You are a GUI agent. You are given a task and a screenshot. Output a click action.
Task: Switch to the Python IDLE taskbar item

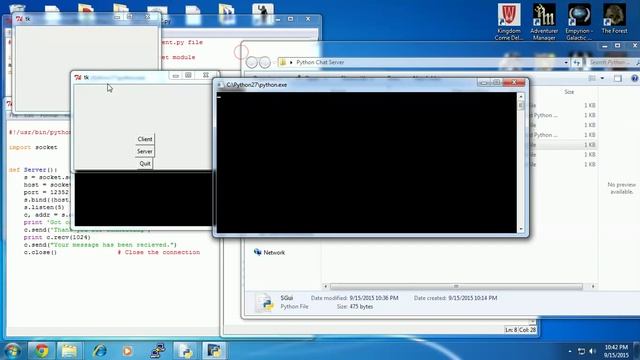186,351
